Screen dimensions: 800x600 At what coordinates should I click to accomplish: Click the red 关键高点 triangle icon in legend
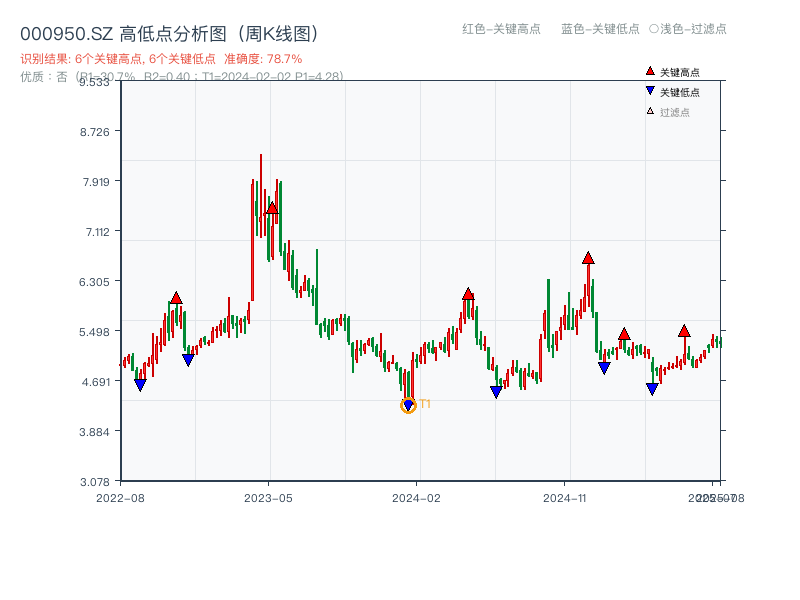(x=650, y=71)
